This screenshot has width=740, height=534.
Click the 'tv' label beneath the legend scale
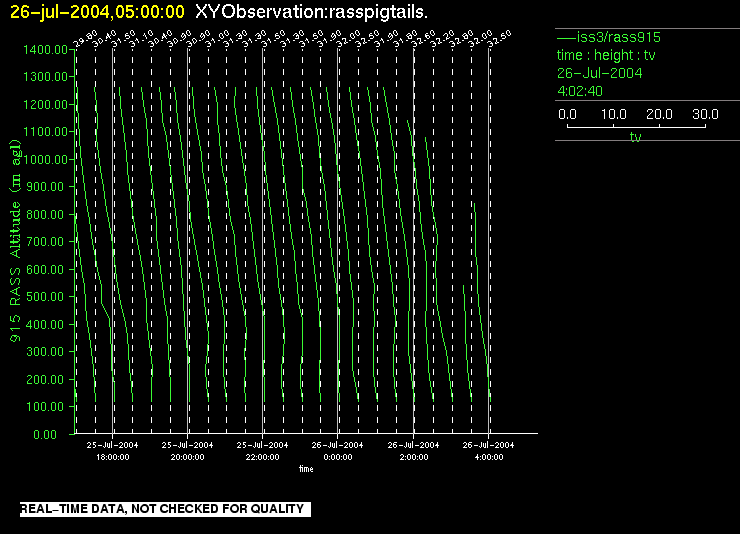635,137
